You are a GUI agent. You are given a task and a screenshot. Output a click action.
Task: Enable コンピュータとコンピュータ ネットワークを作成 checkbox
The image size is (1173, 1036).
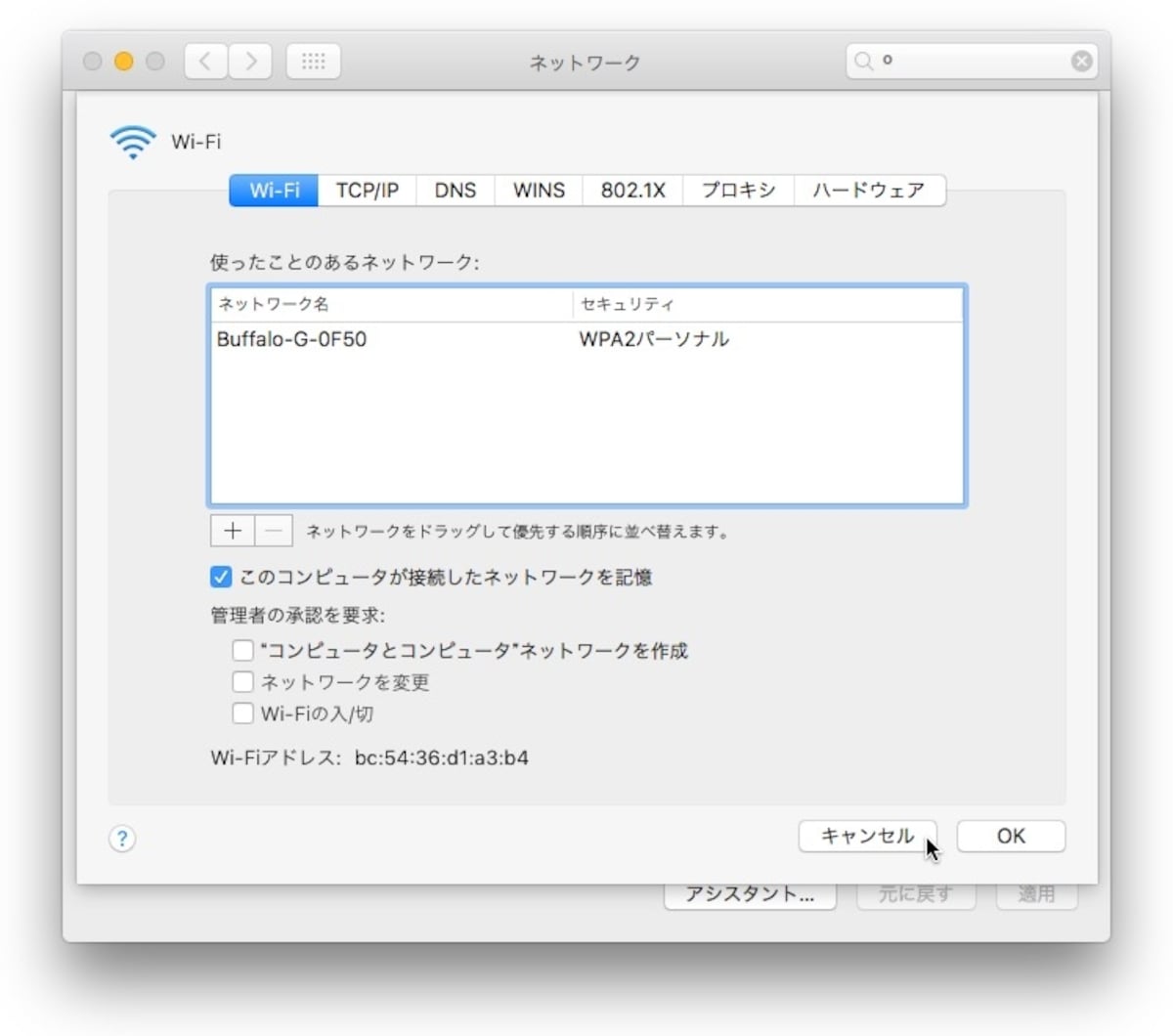[242, 650]
